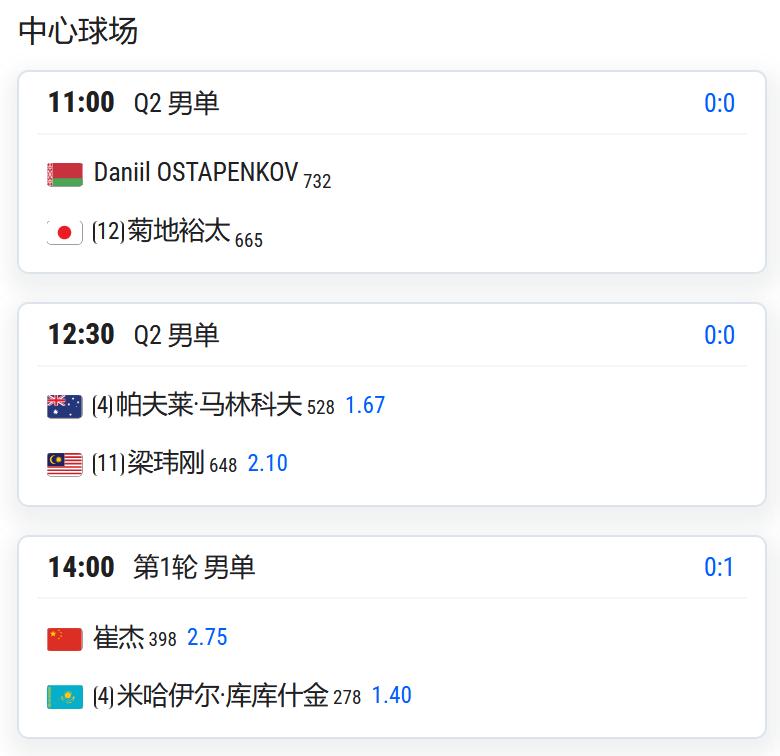Click the Malaysia flag icon

(65, 465)
